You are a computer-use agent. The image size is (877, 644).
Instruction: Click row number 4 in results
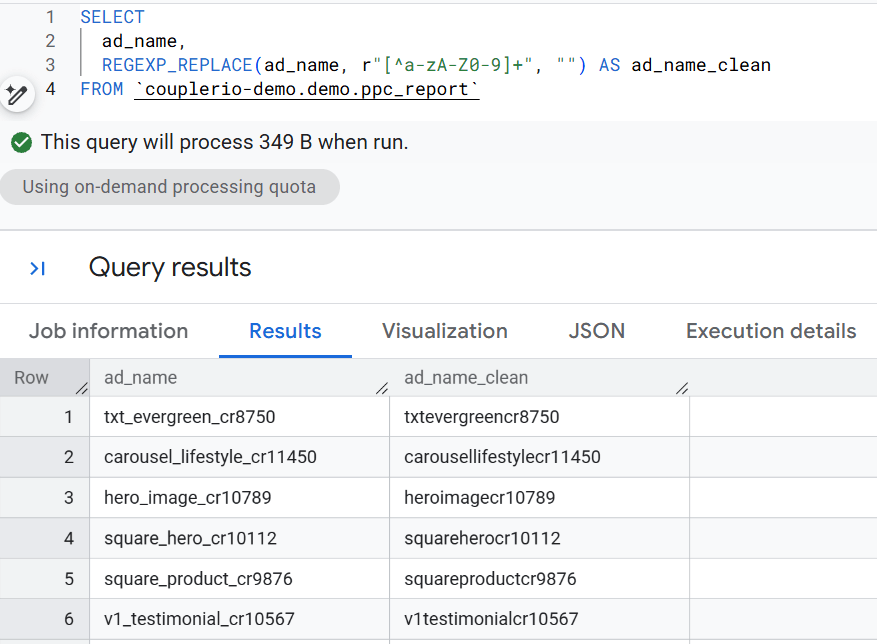45,538
